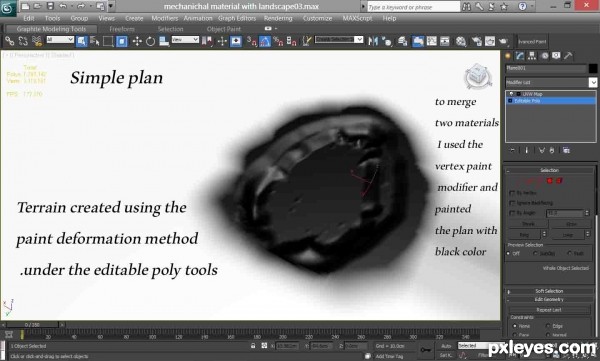Open the Manage Layers icon

click(402, 41)
